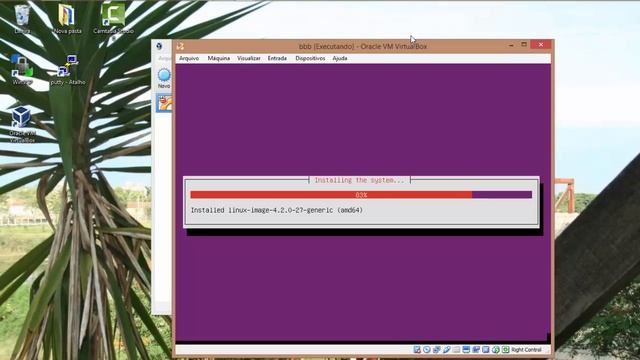
Task: Minimize the VirtualBox VM window
Action: 511,45
